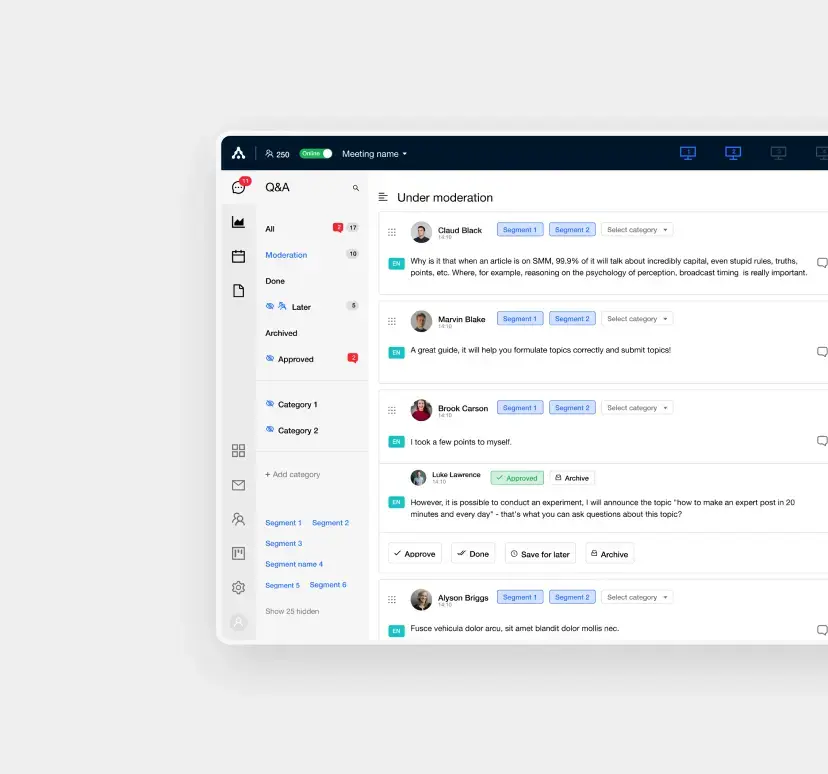Toggle eye visibility icon next to Approved
The image size is (828, 774).
(x=270, y=358)
